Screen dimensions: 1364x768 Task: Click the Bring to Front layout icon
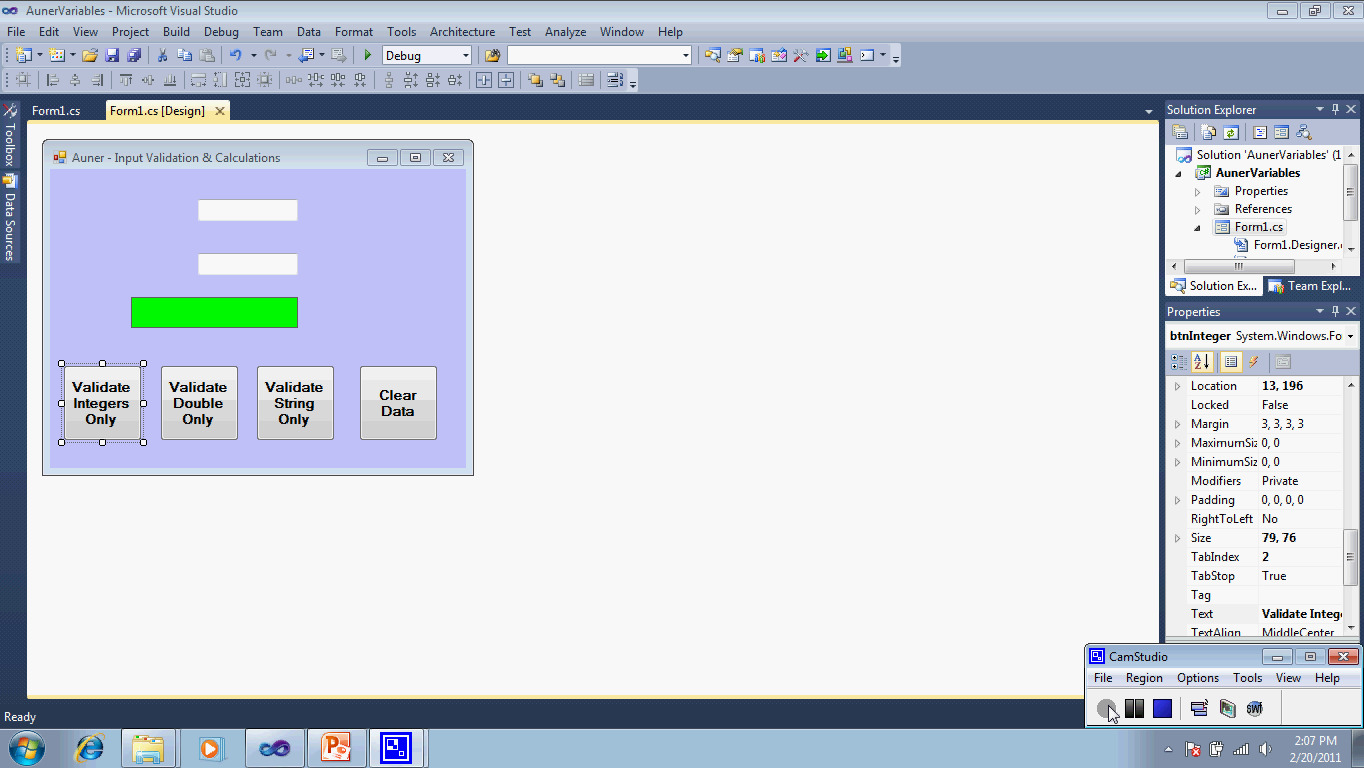[x=535, y=80]
